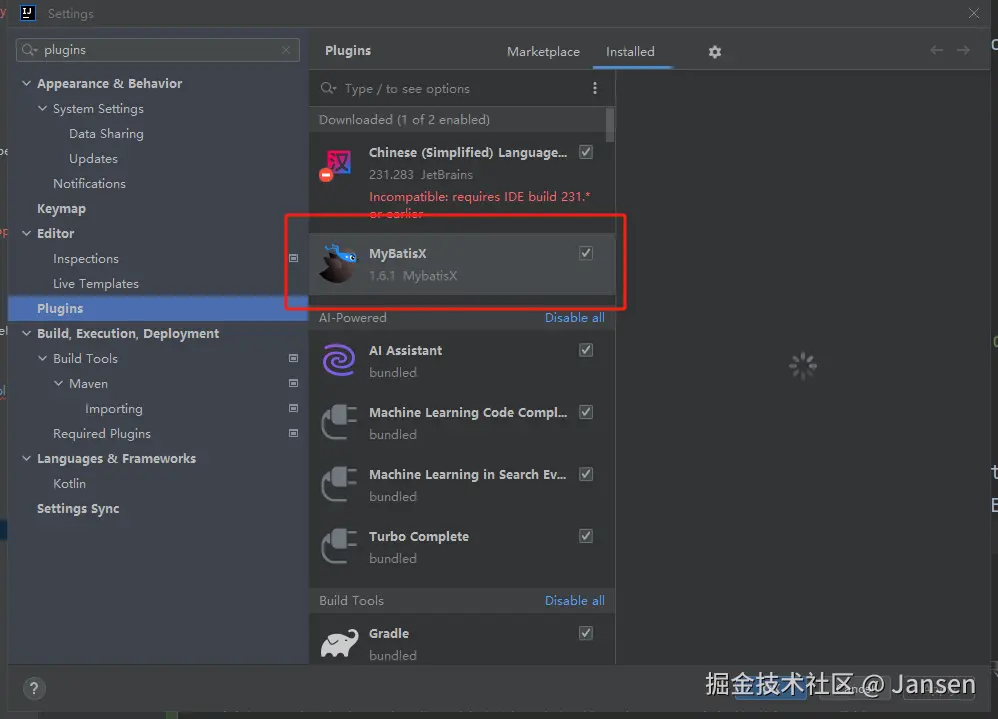Image resolution: width=998 pixels, height=719 pixels.
Task: Click Disable all for Build Tools plugins
Action: click(574, 601)
